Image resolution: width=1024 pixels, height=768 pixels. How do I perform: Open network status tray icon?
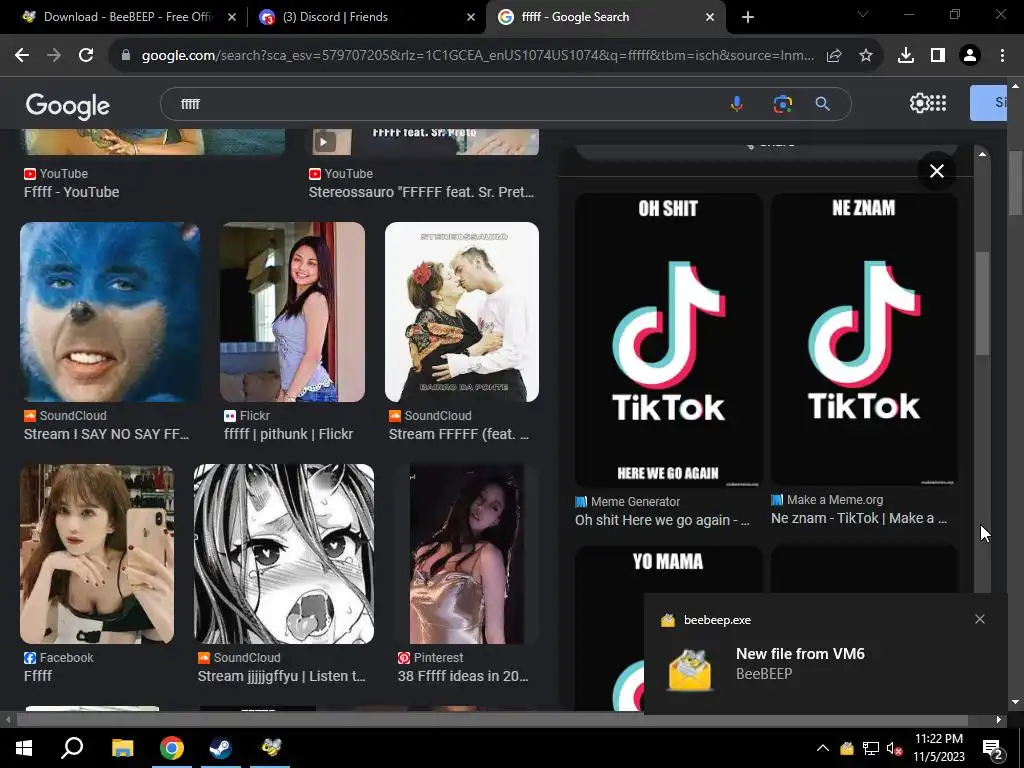click(871, 748)
